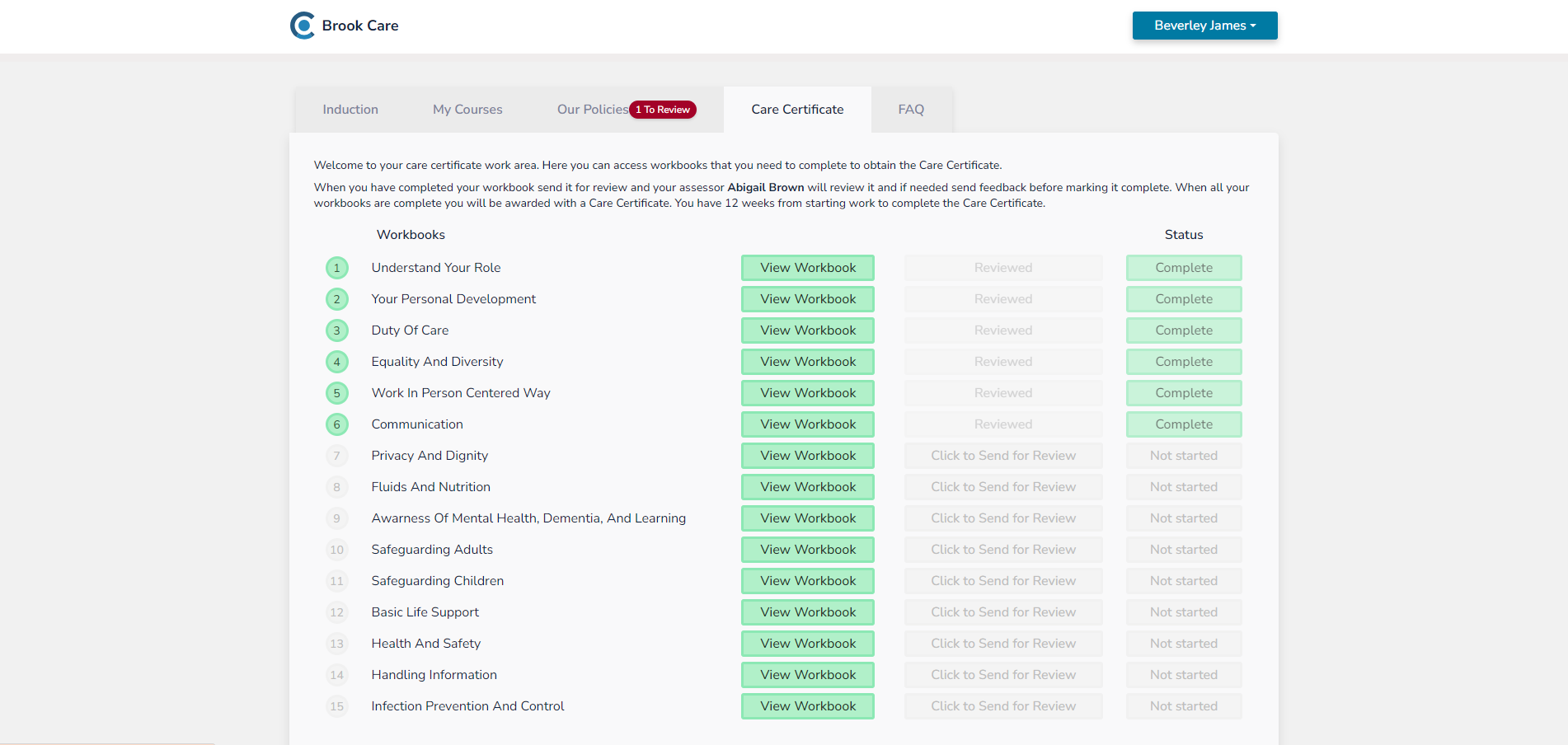Select the Care Certificate tab

tap(797, 110)
